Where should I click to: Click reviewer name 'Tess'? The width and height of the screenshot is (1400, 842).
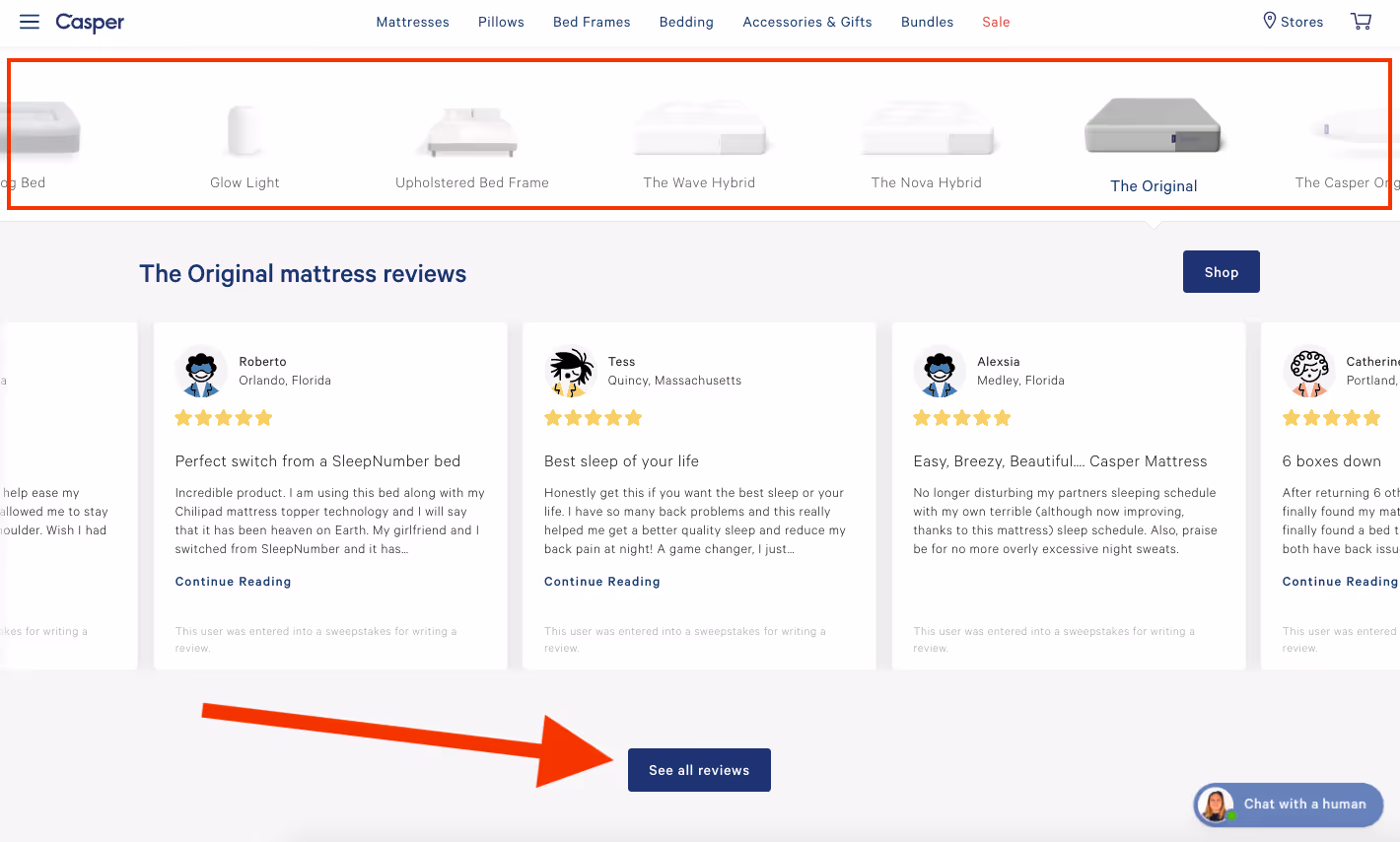click(621, 362)
